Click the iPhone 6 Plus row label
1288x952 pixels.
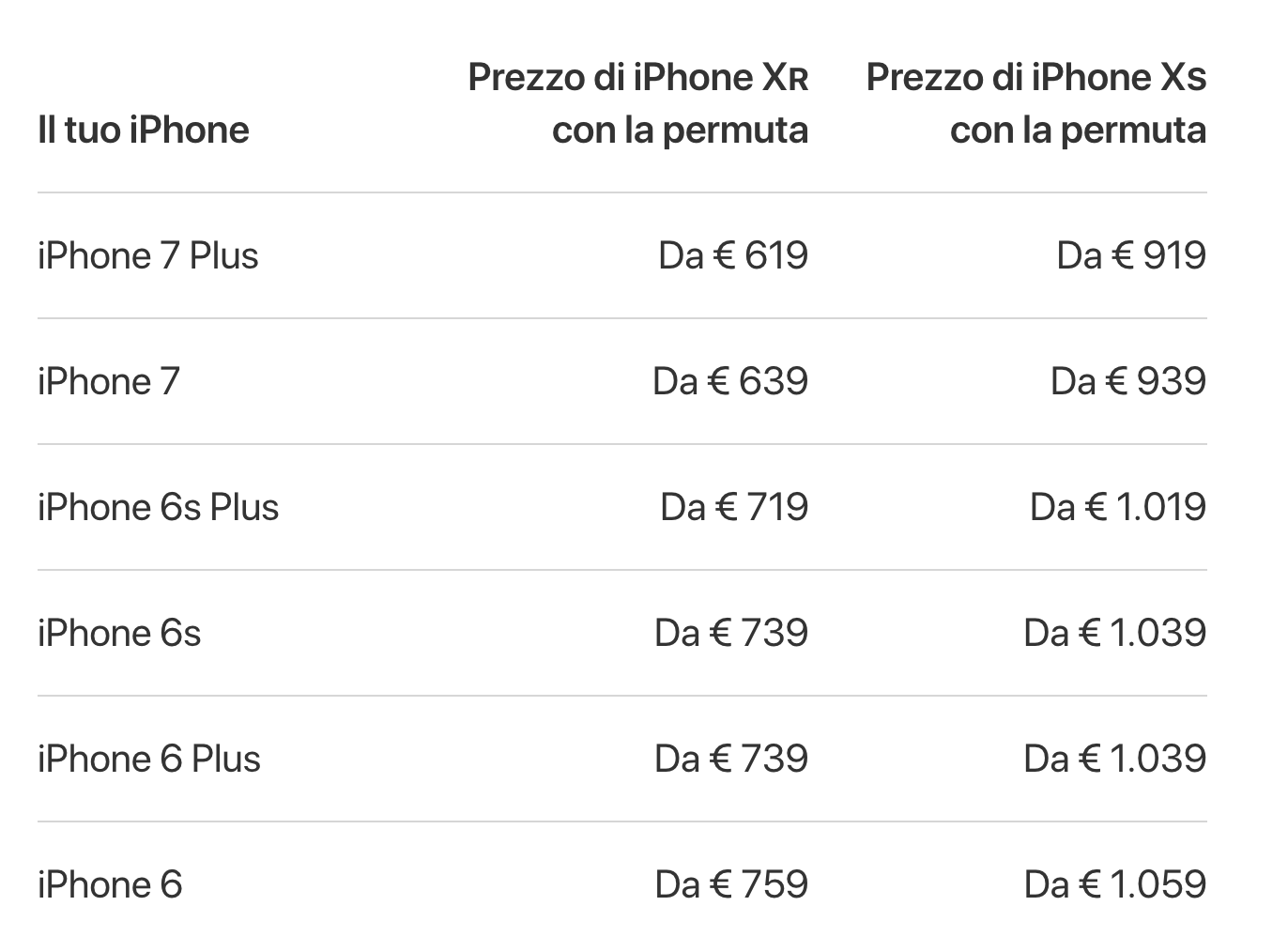[149, 759]
